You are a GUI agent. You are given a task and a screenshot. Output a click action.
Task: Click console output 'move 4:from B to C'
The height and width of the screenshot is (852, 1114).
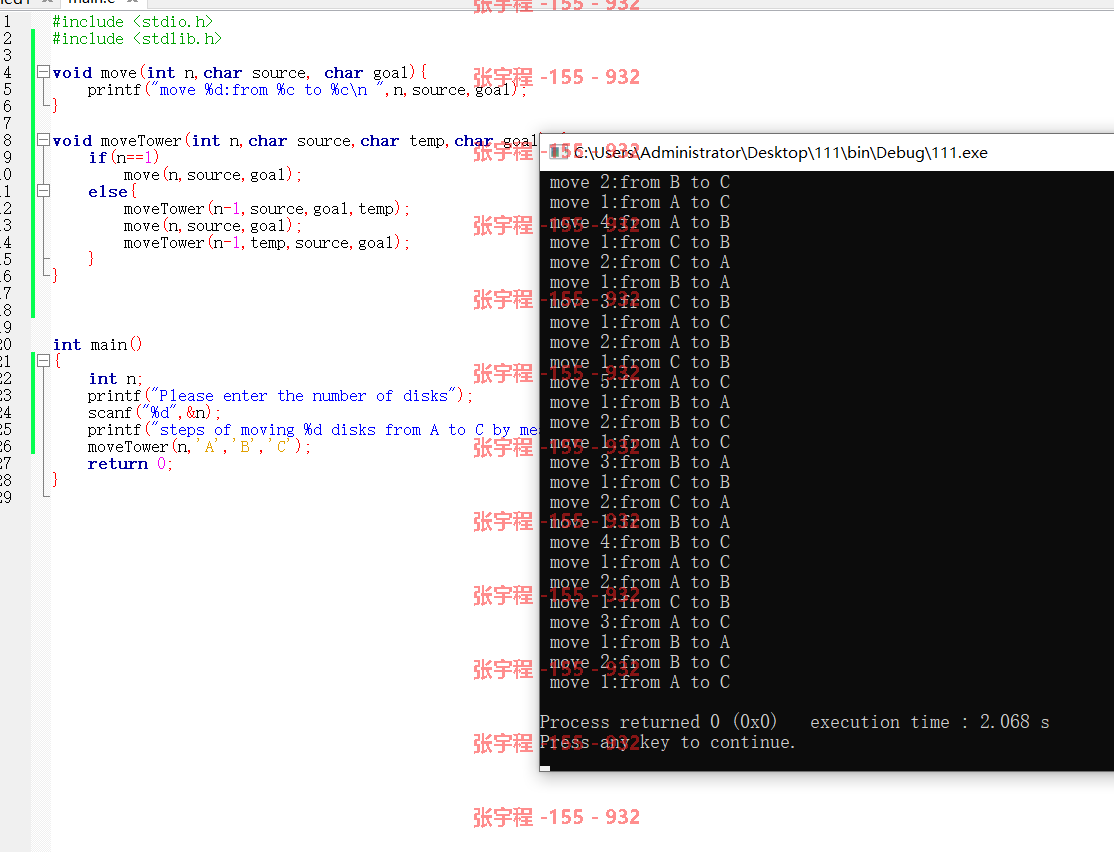pos(639,542)
